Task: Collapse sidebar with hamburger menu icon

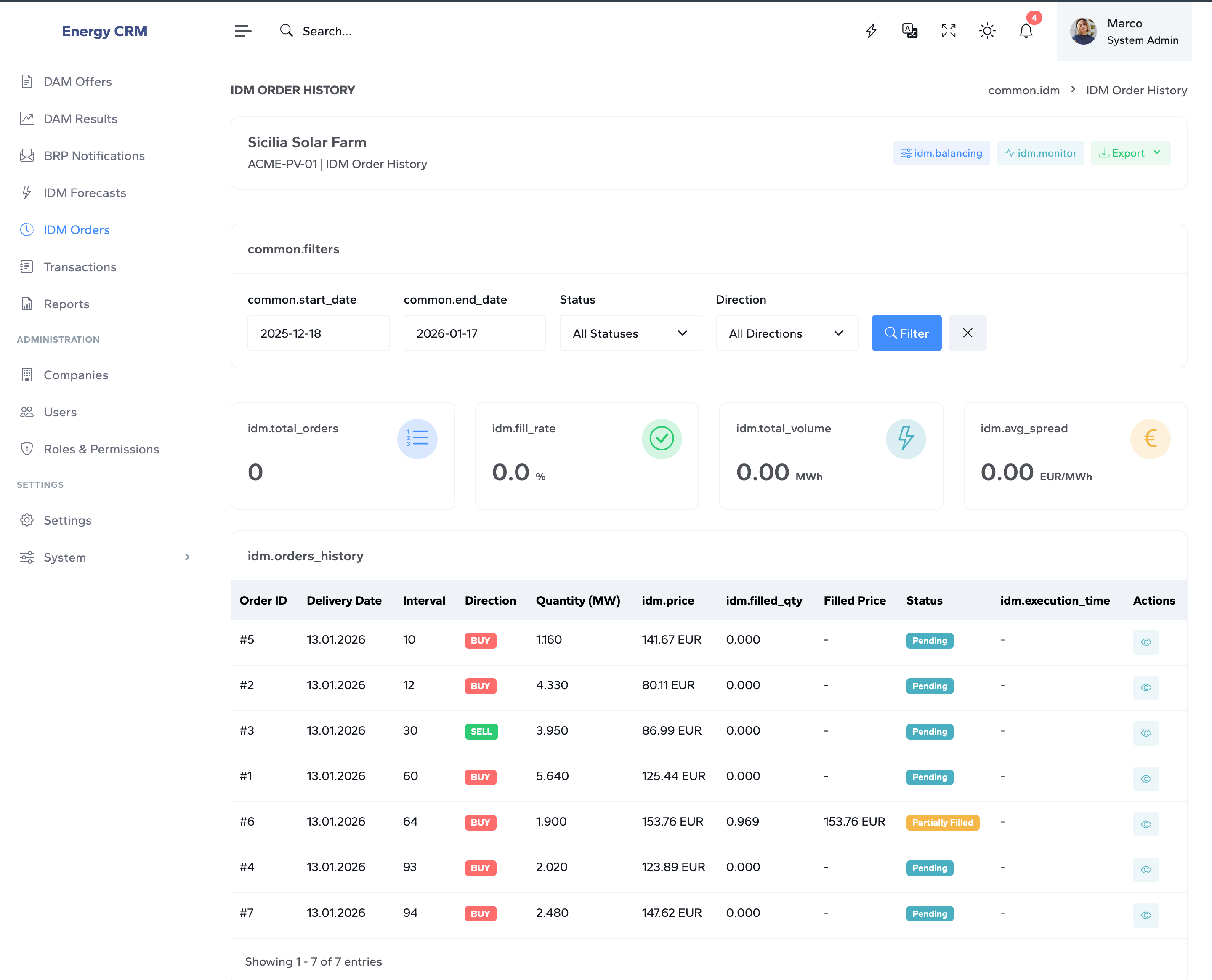Action: [243, 31]
